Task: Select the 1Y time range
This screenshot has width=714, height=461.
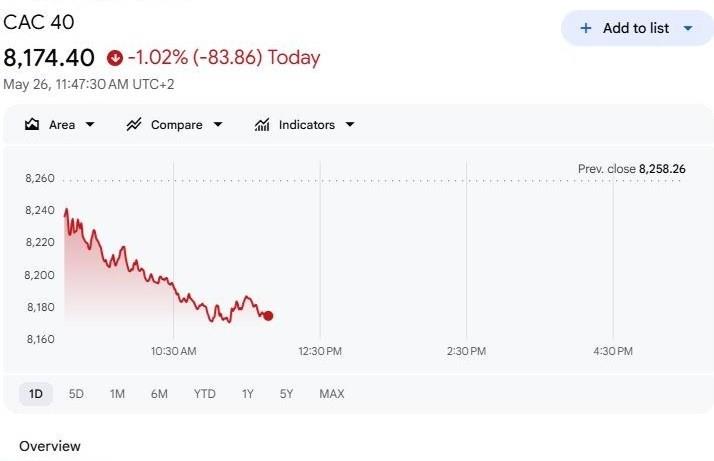Action: [x=247, y=394]
